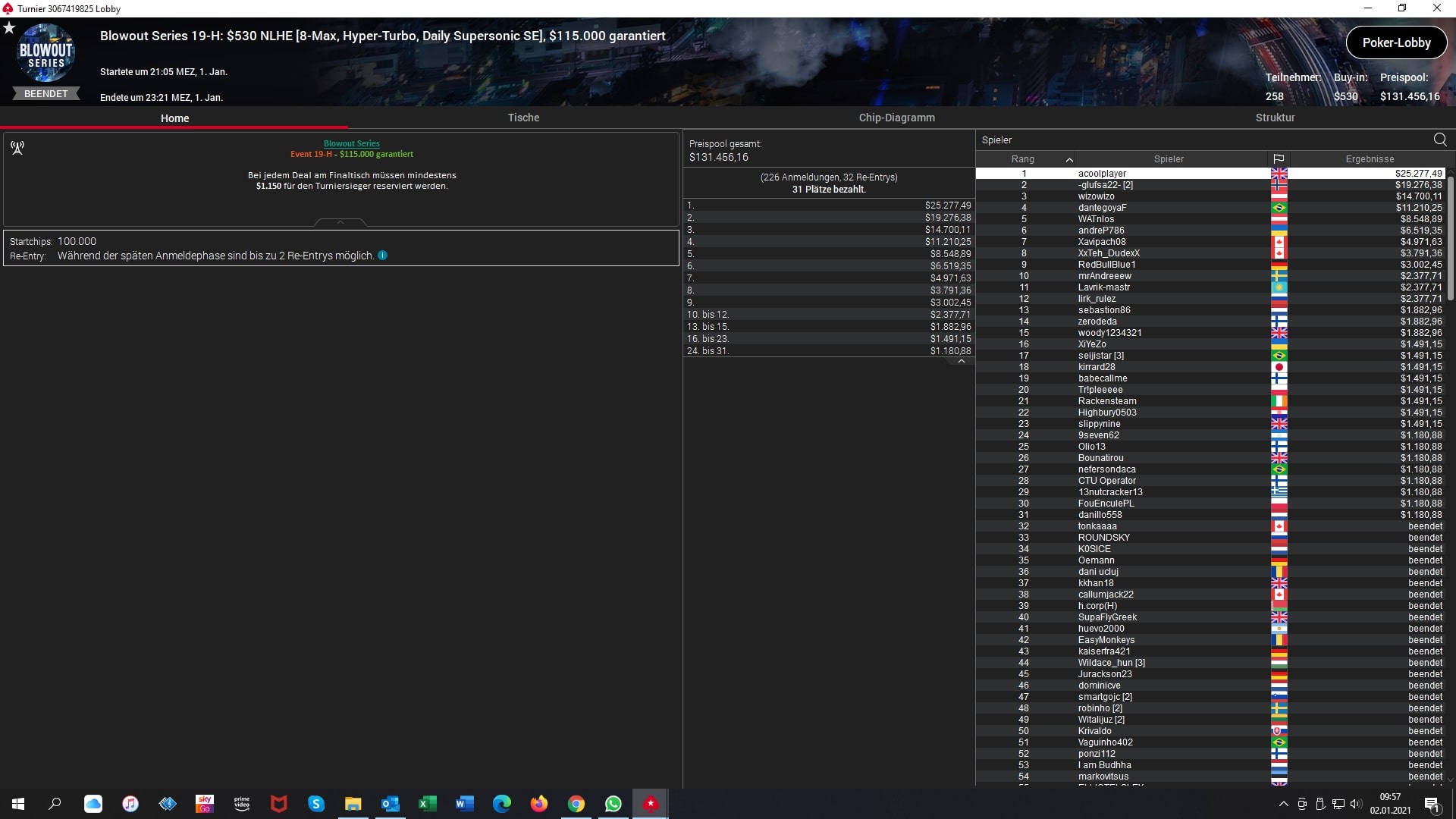1456x819 pixels.
Task: Launch Excel from the taskbar
Action: coord(428,804)
